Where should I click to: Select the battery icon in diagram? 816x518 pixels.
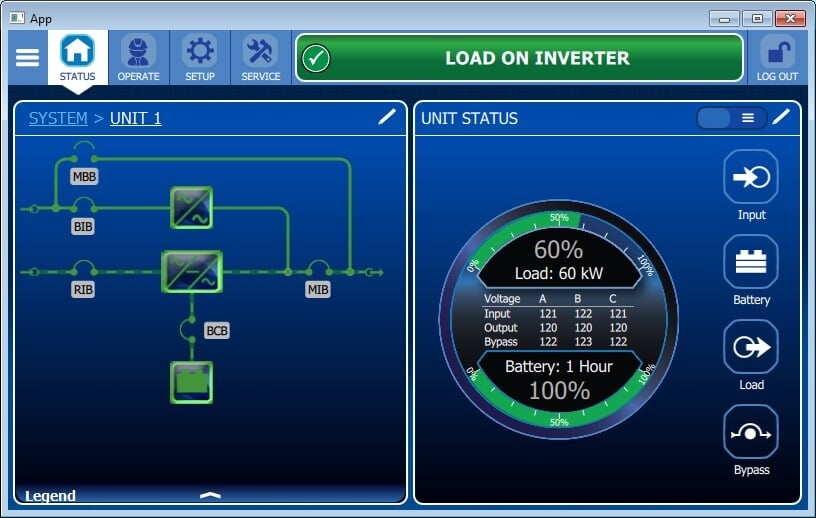pyautogui.click(x=192, y=383)
